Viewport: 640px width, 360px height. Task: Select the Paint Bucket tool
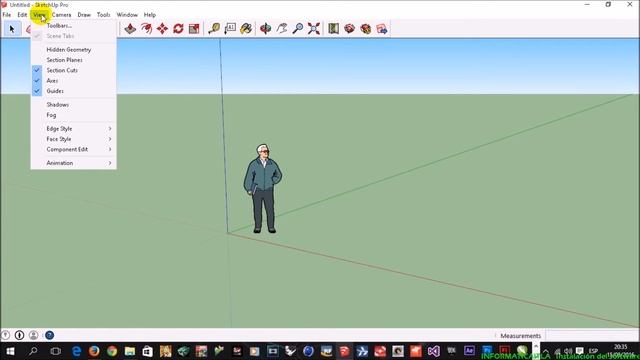[x=246, y=29]
